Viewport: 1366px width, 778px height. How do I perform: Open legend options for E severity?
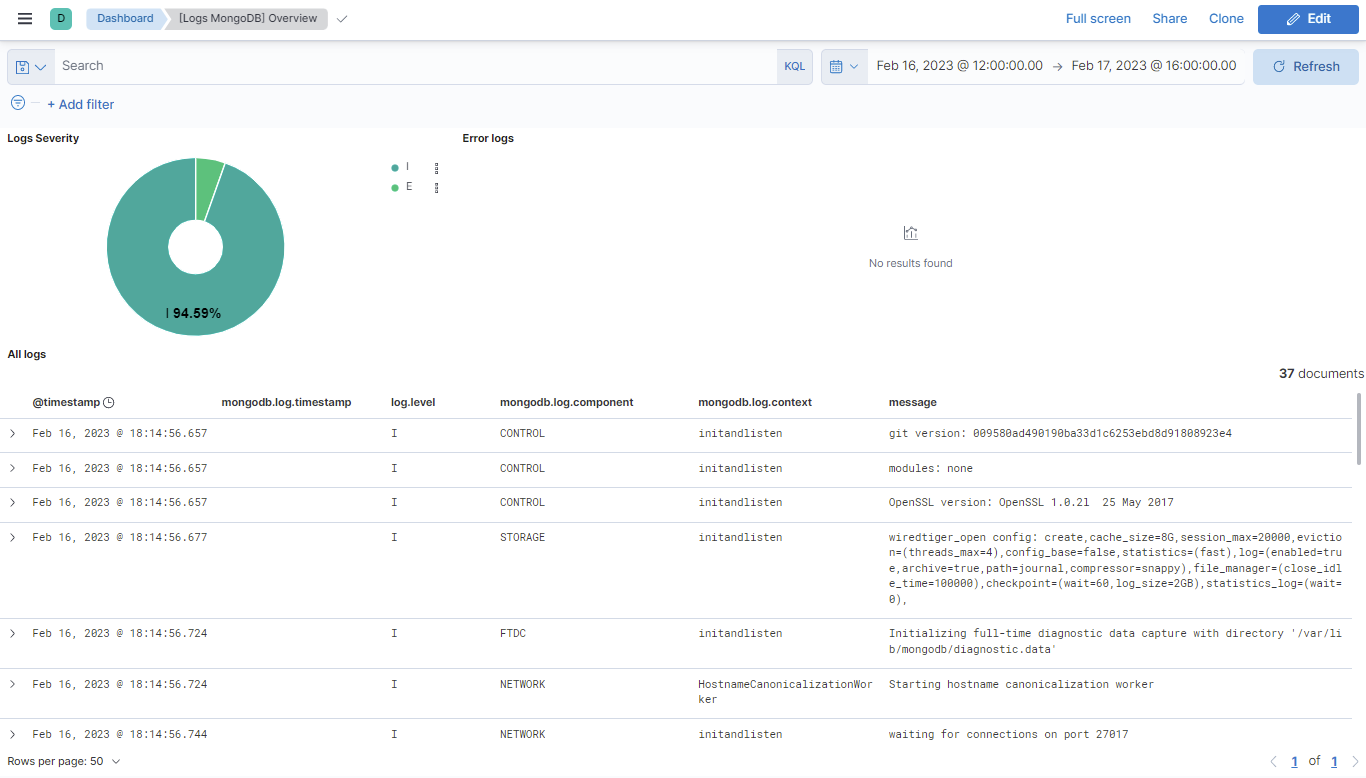click(x=437, y=188)
